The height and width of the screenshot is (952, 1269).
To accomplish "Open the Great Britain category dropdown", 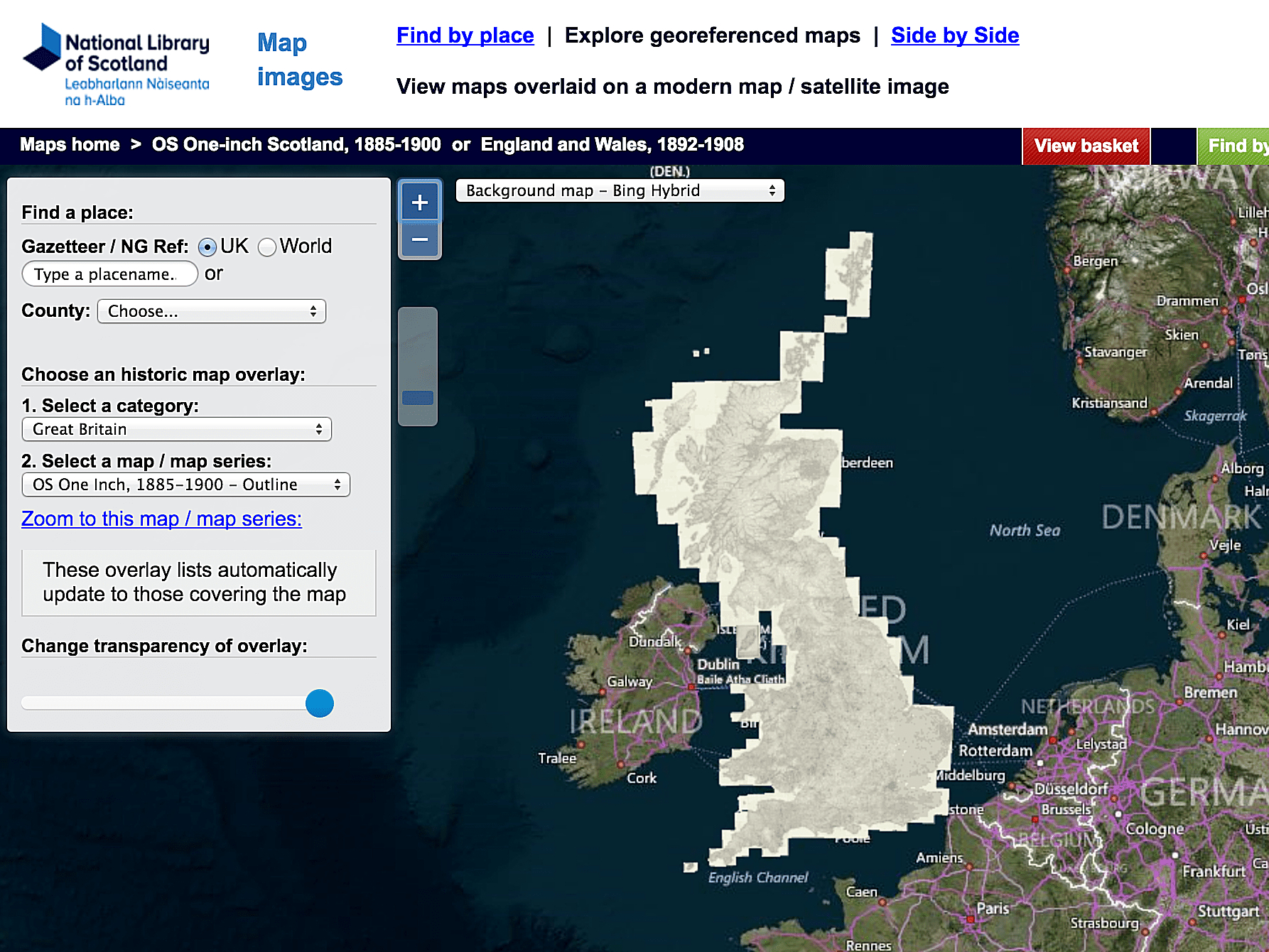I will (x=177, y=429).
